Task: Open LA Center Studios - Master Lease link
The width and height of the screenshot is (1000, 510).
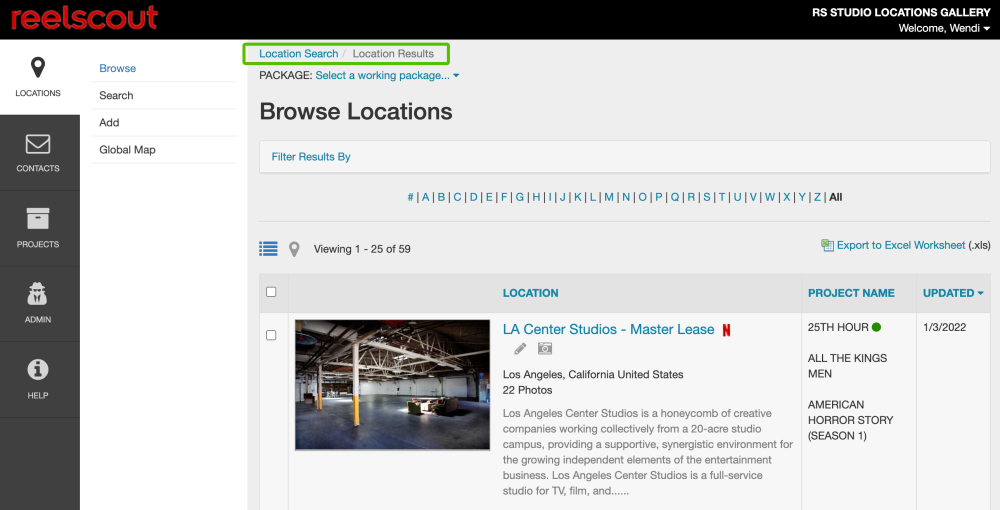Action: [x=608, y=330]
